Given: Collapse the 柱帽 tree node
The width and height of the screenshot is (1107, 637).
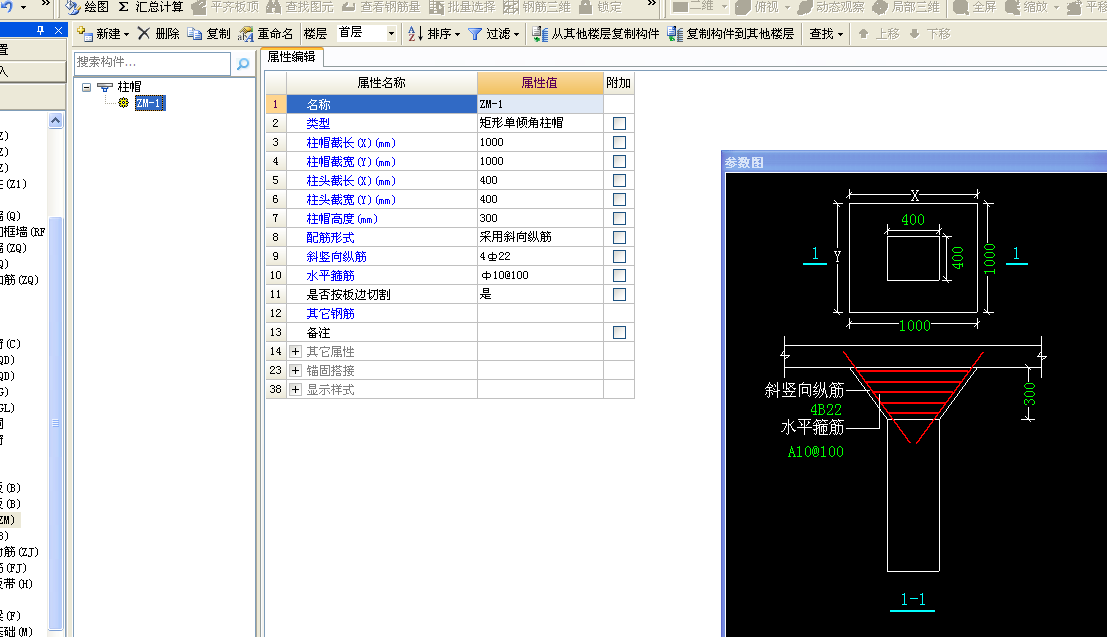Looking at the screenshot, I should click(x=86, y=87).
